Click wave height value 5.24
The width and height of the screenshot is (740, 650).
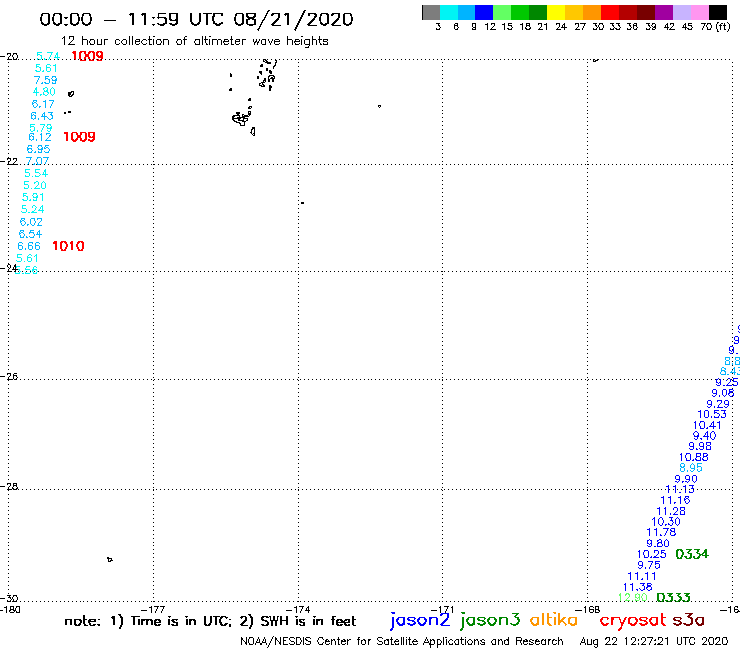point(33,209)
